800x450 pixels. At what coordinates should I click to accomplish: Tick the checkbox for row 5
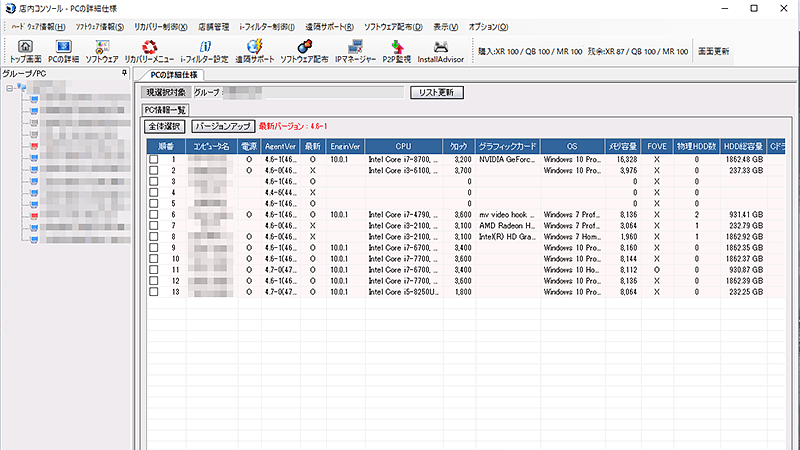click(x=154, y=204)
